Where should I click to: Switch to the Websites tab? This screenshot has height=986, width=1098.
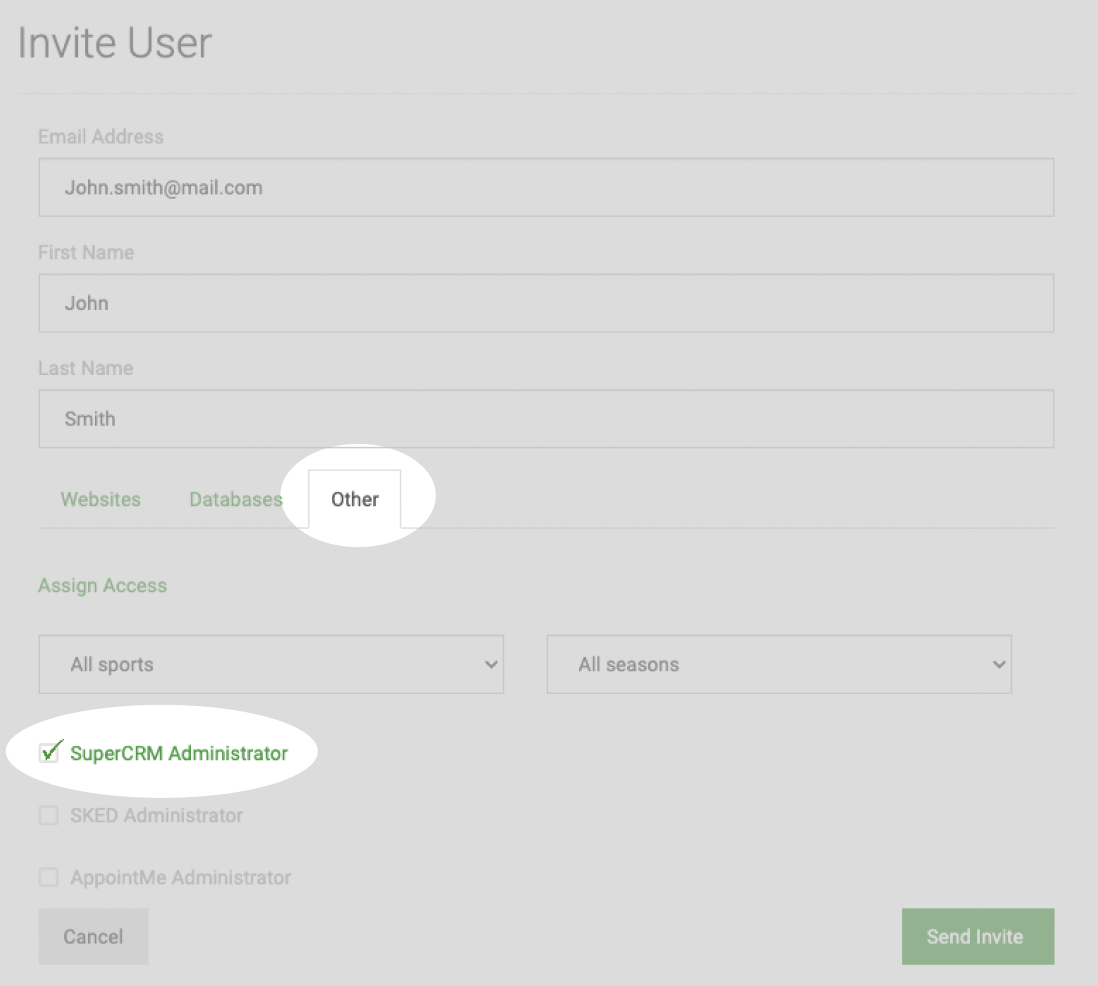[x=100, y=499]
